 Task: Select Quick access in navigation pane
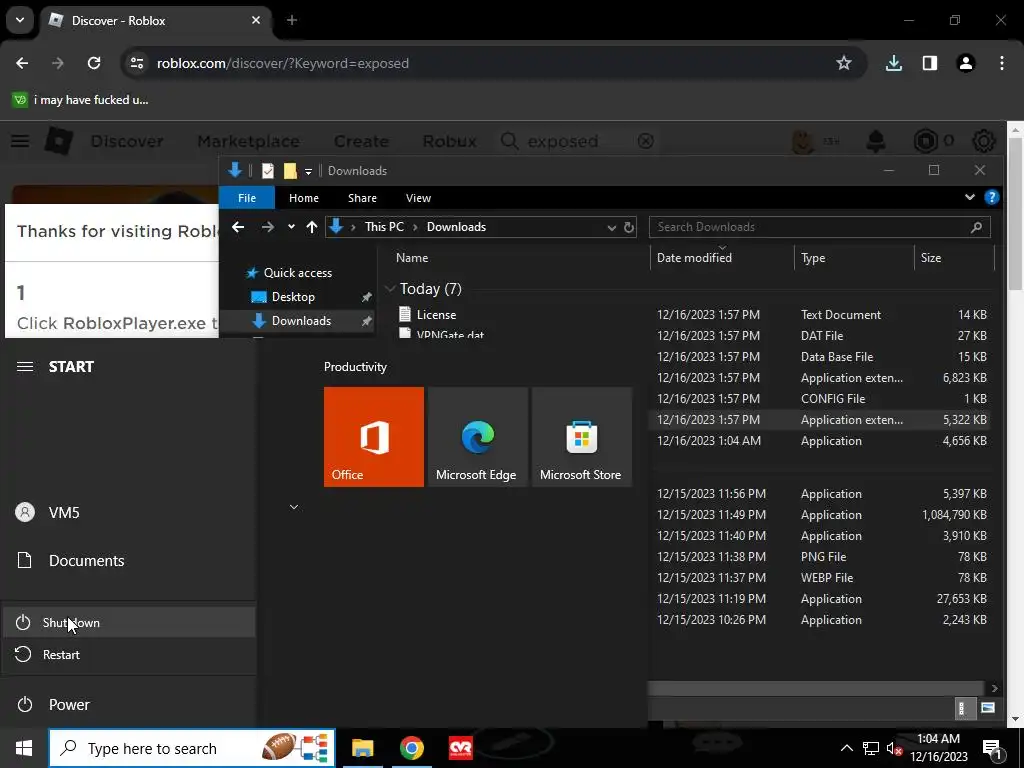point(298,273)
